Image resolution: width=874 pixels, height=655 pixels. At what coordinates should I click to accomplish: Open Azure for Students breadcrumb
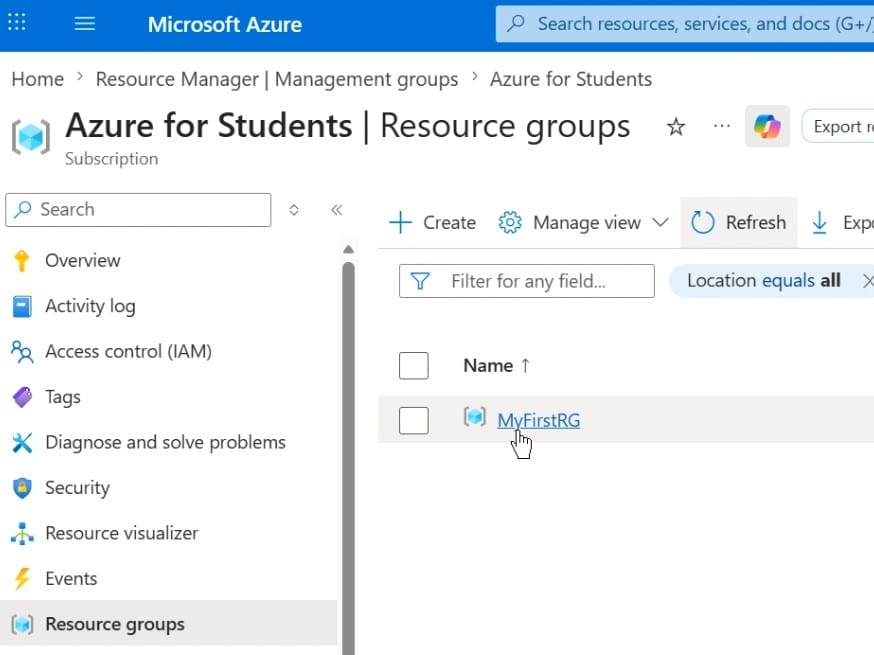coord(571,79)
